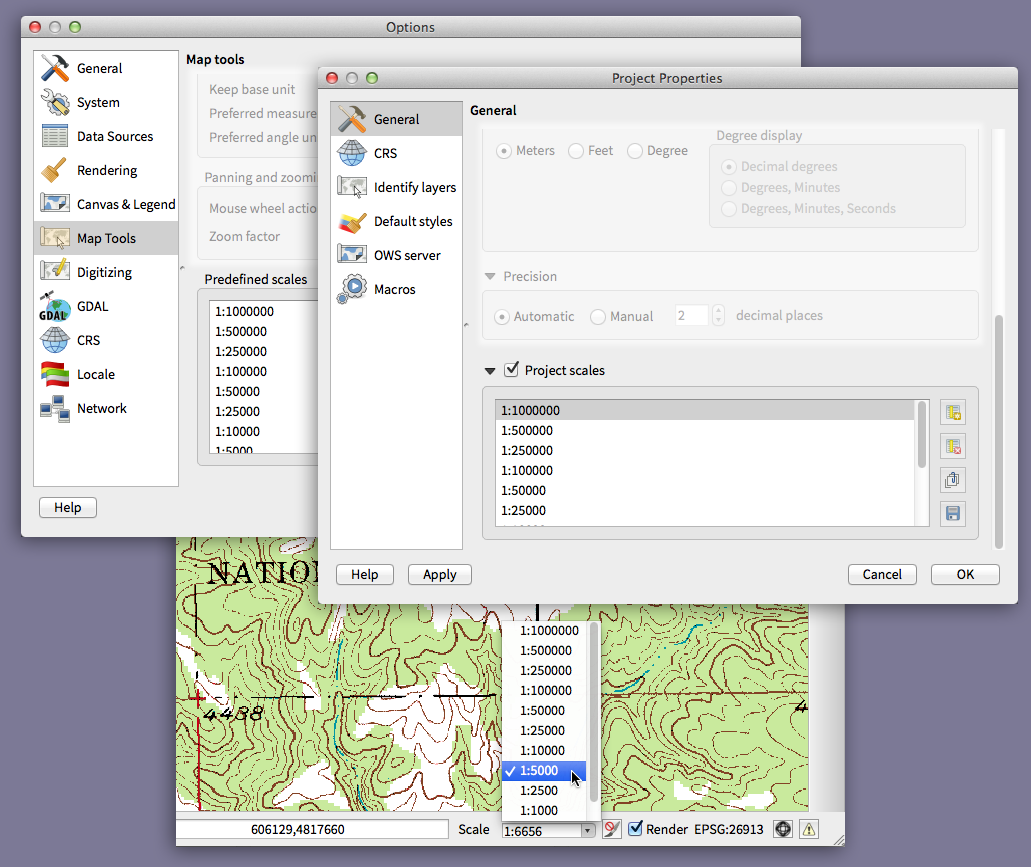1031x867 pixels.
Task: Select 1:250000 in Project scales list
Action: [x=526, y=450]
